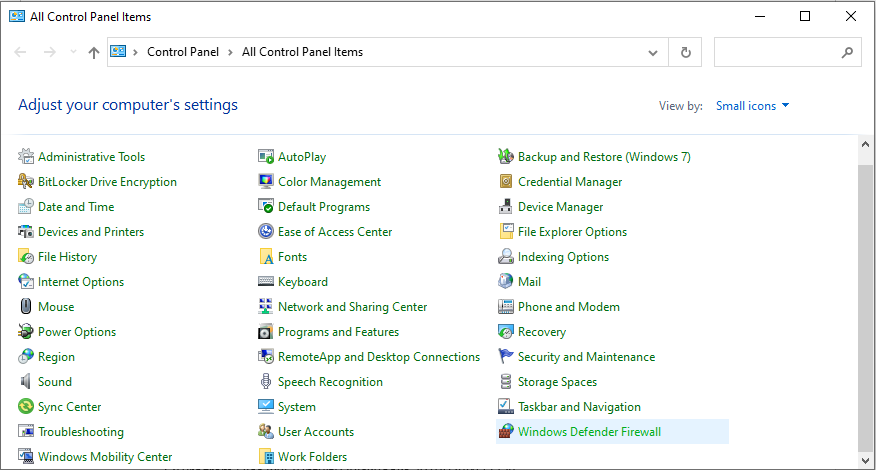This screenshot has width=876, height=470.
Task: Click the Keyboard icon
Action: (x=266, y=282)
